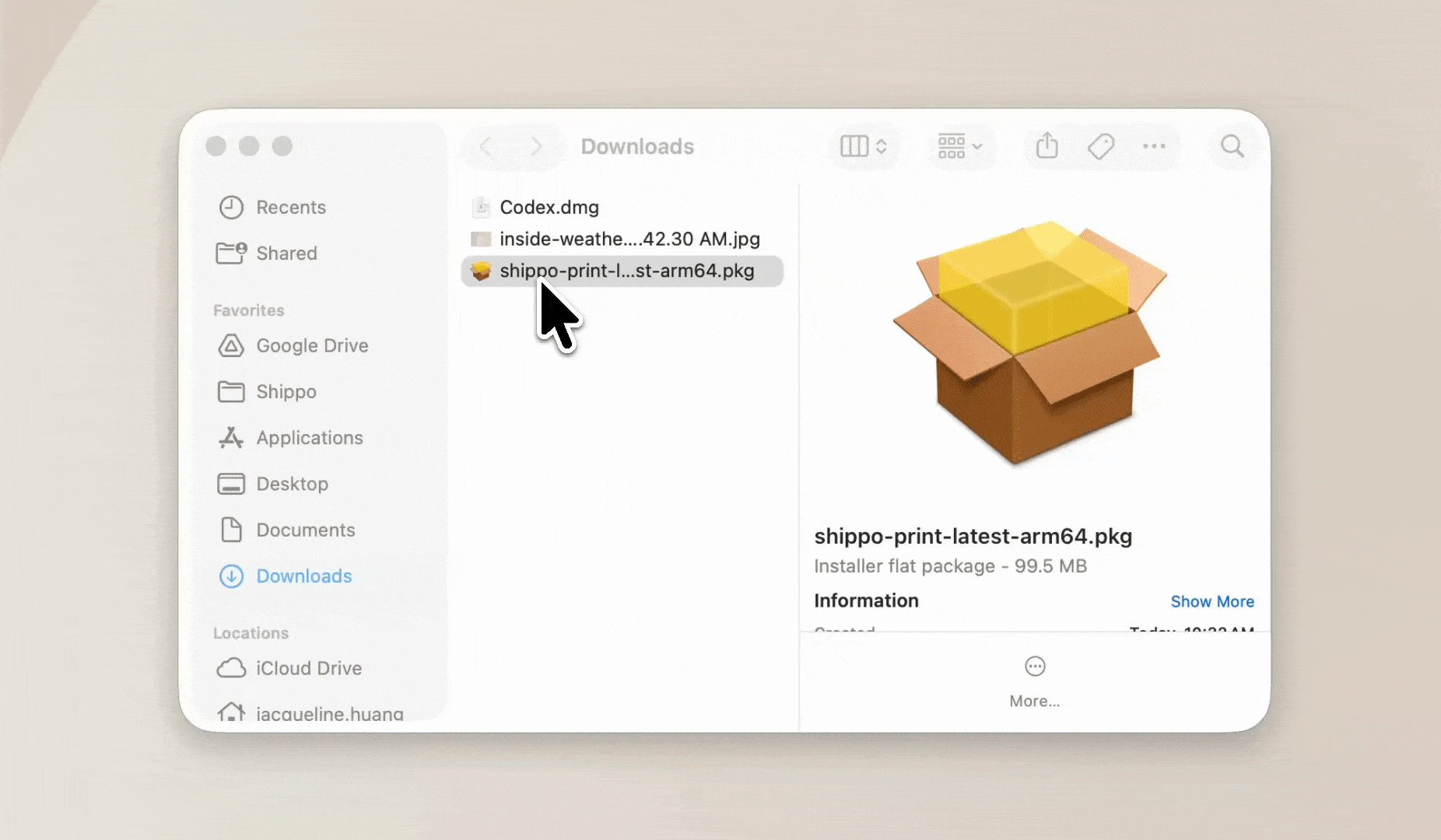Click the Documents page icon

point(231,530)
